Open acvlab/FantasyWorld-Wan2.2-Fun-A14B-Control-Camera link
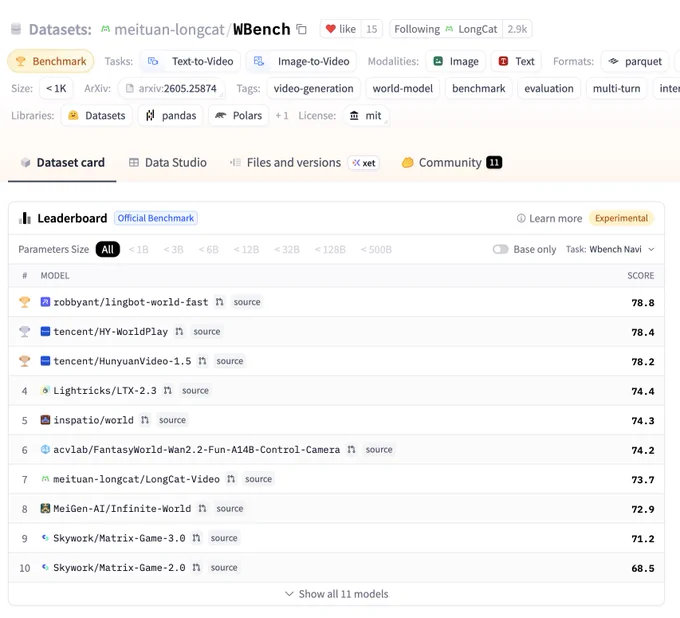The width and height of the screenshot is (680, 618). [x=196, y=449]
